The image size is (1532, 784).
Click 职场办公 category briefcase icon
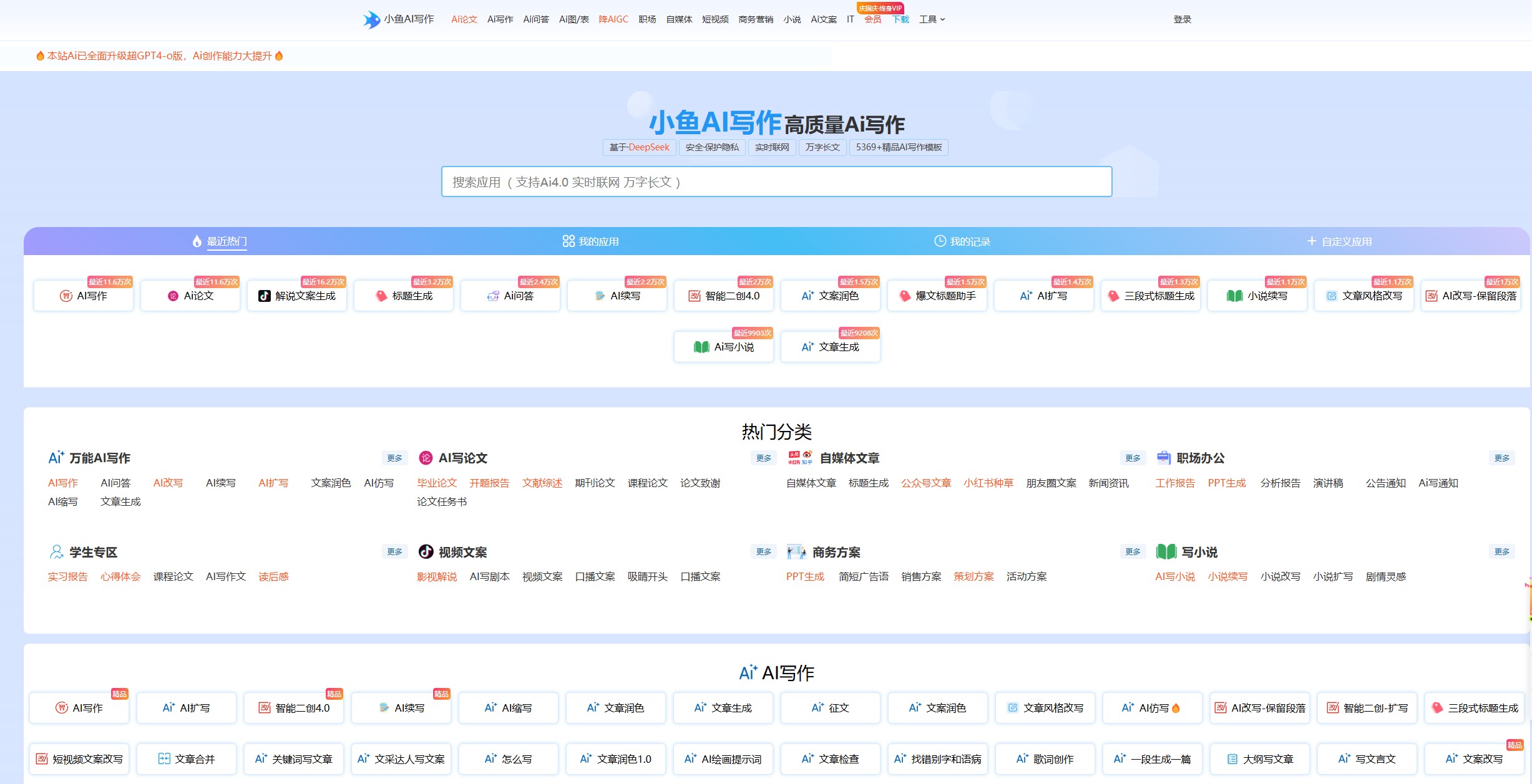(1163, 458)
